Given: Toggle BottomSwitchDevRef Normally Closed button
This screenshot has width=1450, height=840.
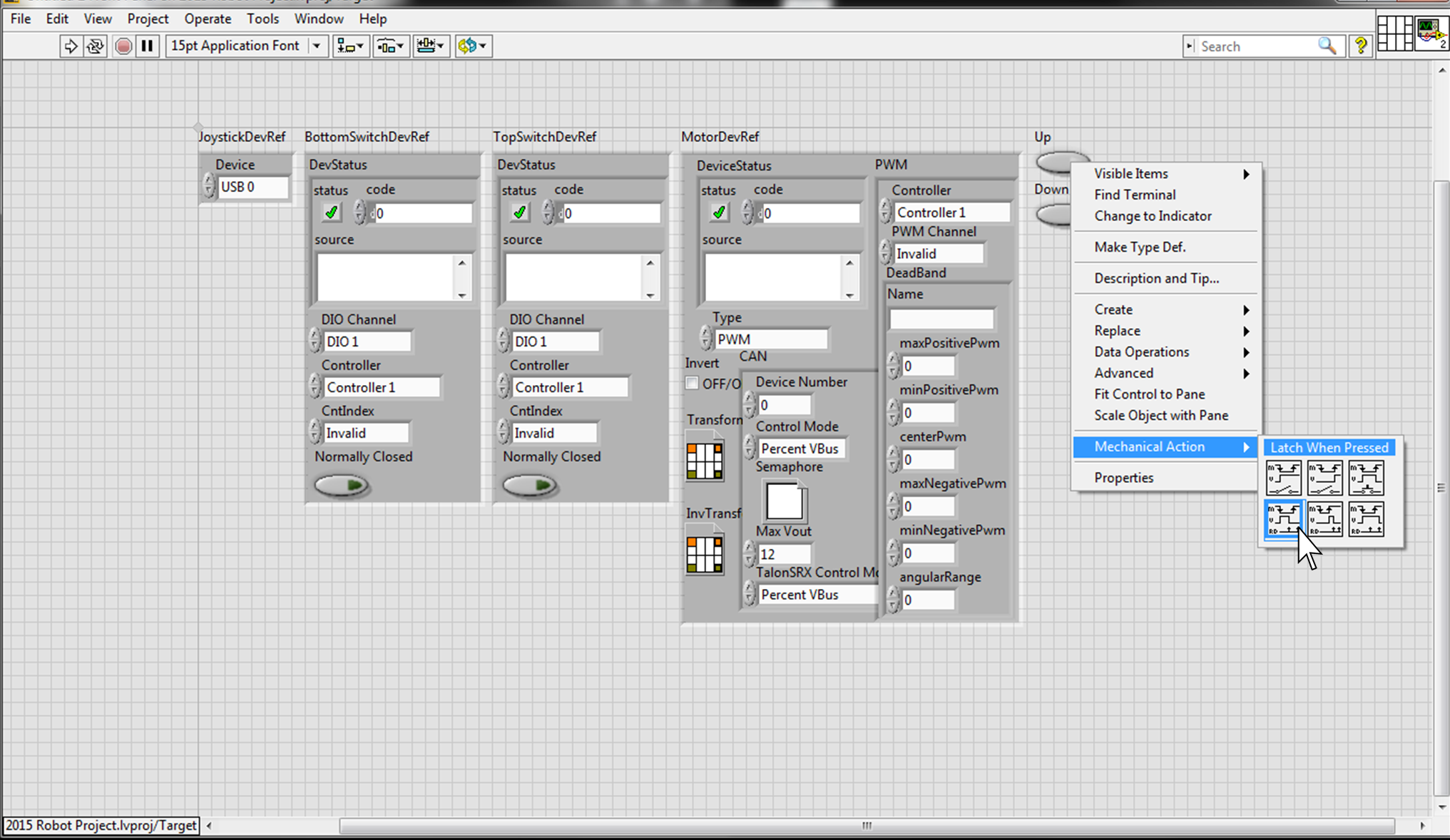Looking at the screenshot, I should (x=341, y=486).
